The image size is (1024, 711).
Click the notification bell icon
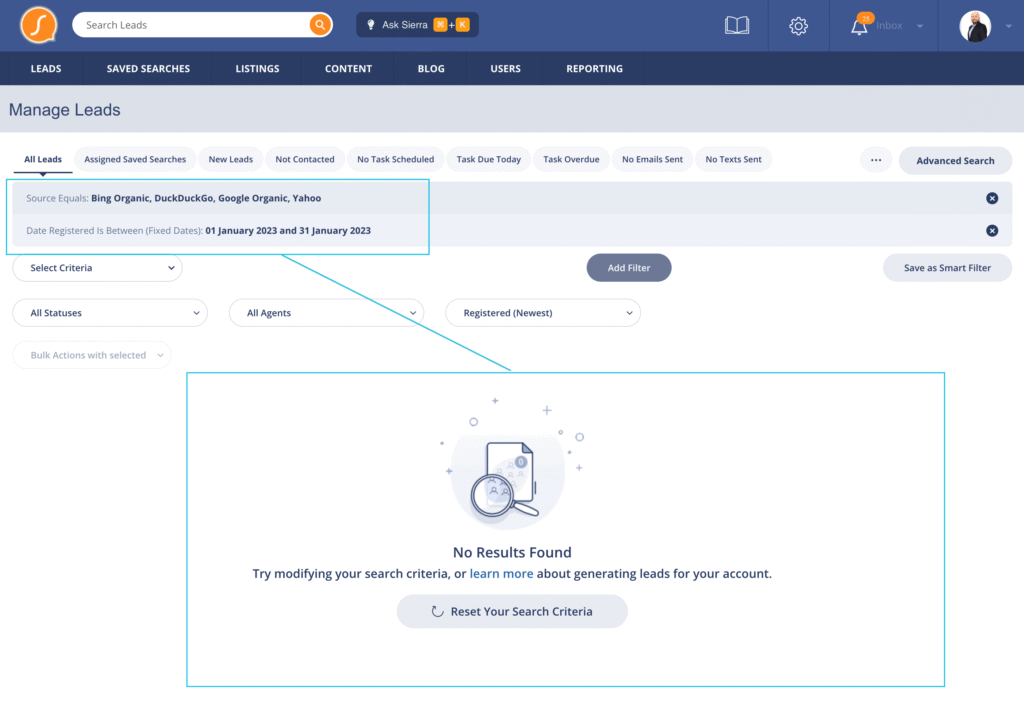click(x=859, y=26)
